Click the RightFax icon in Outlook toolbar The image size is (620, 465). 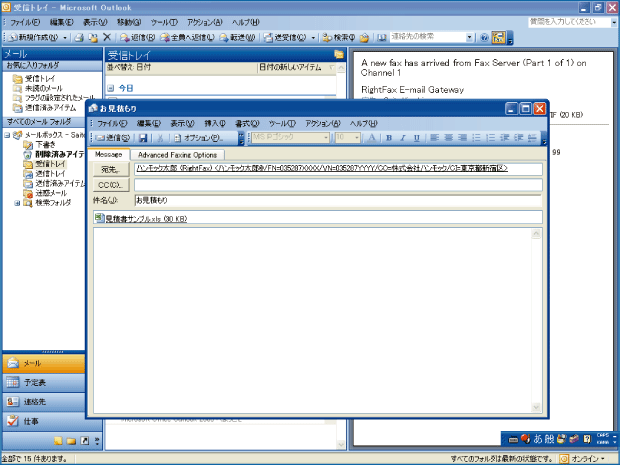pyautogui.click(x=499, y=38)
